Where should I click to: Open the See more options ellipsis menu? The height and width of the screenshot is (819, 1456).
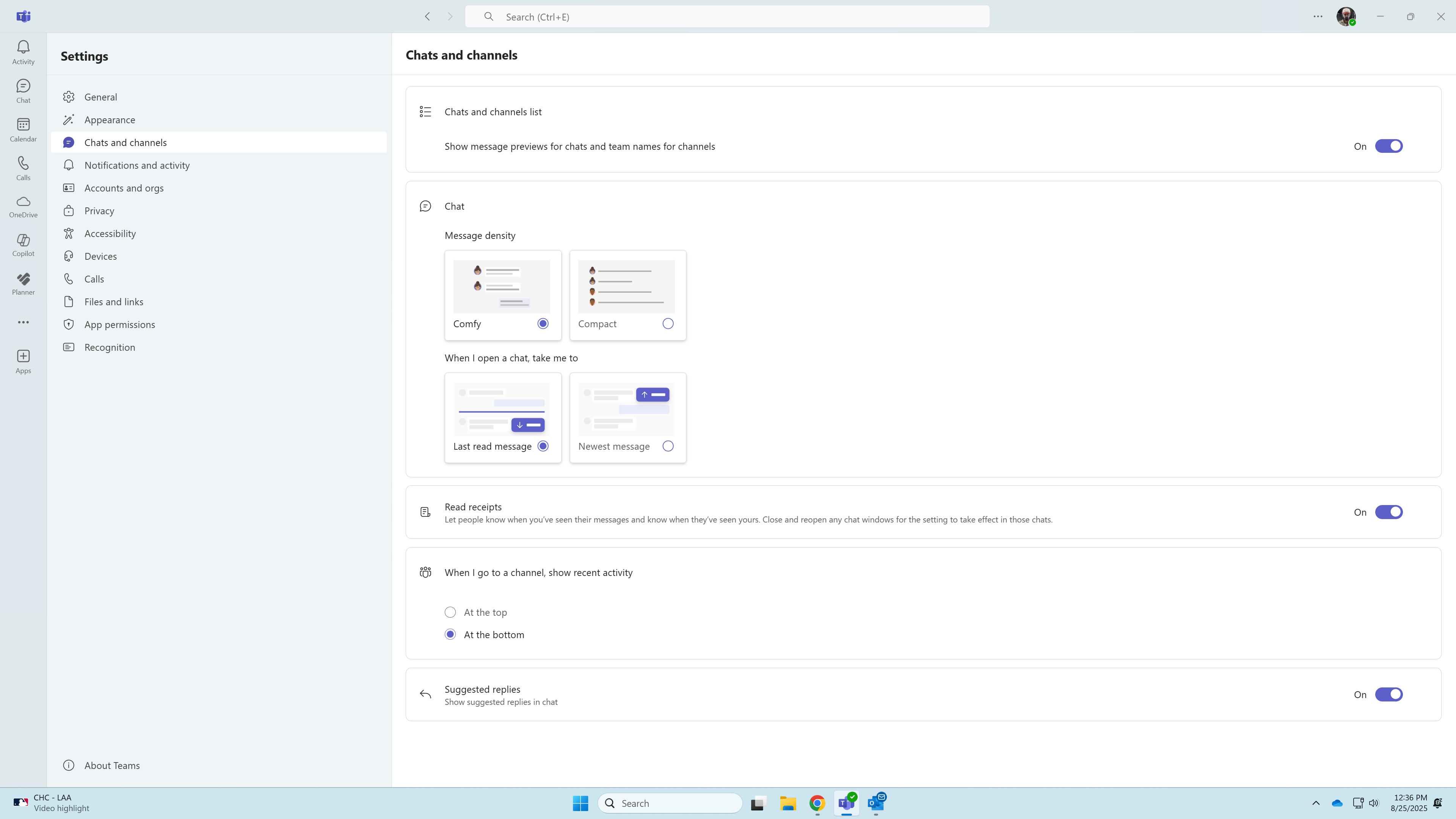23,322
